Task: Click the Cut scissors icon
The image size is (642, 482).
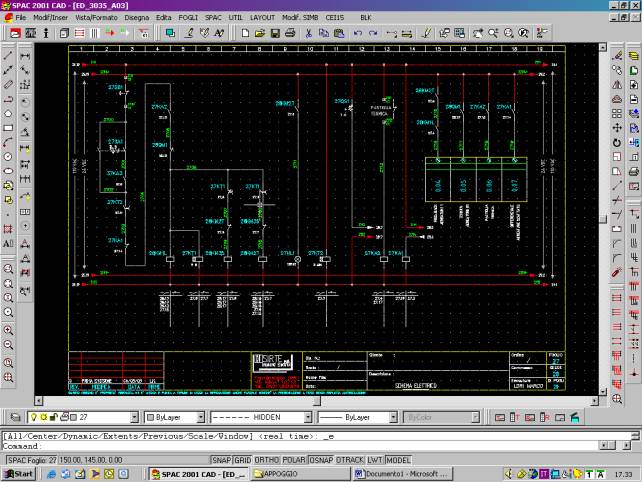Action: (309, 33)
